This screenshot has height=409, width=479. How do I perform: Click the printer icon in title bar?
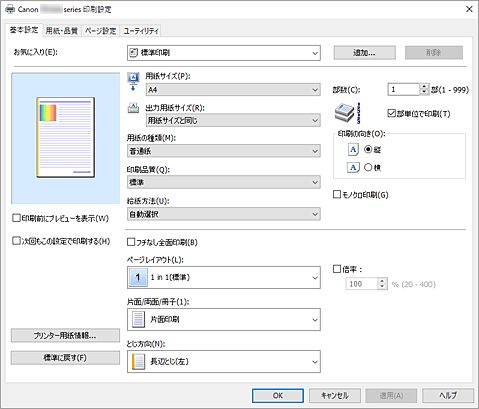[x=10, y=9]
